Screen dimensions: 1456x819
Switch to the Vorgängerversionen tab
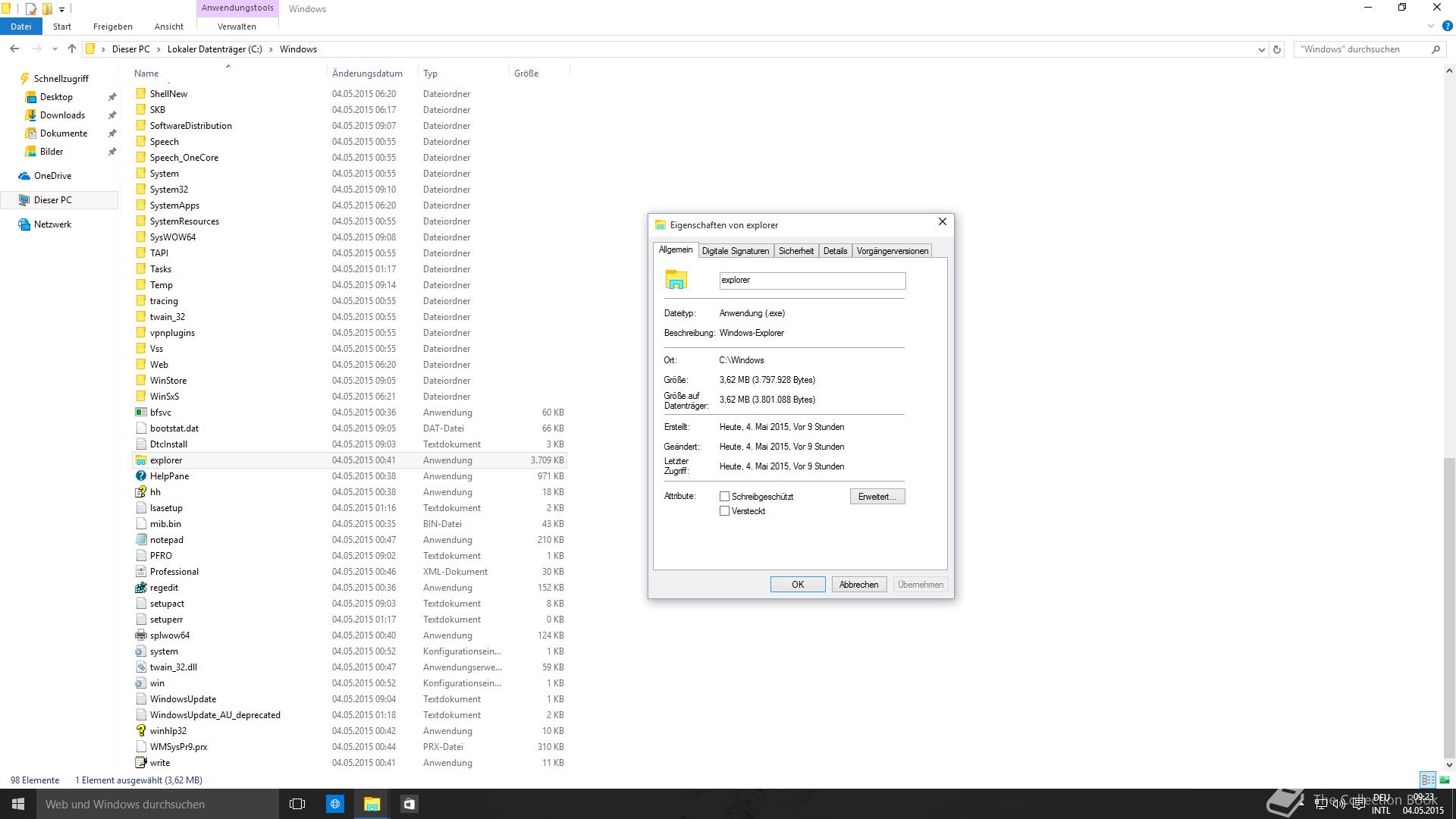pos(892,251)
